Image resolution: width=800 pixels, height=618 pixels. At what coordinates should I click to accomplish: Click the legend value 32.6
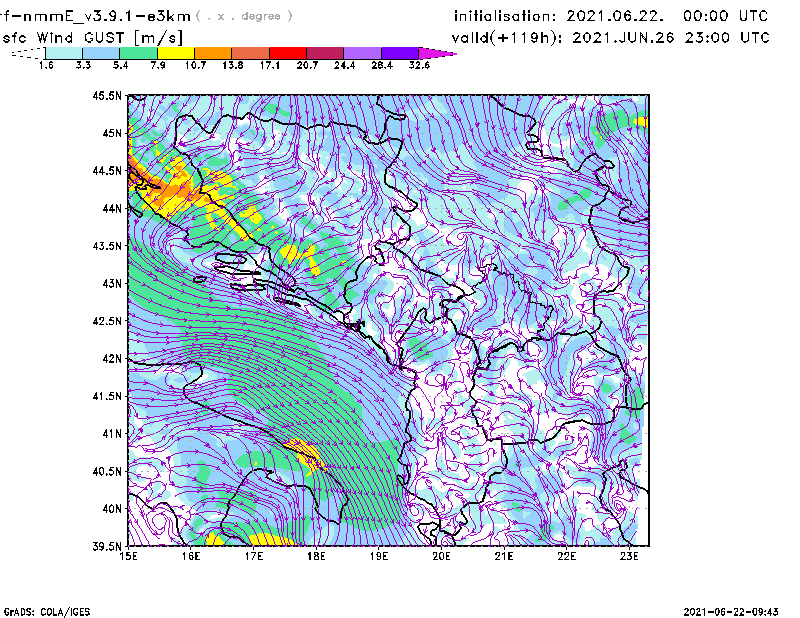[419, 65]
